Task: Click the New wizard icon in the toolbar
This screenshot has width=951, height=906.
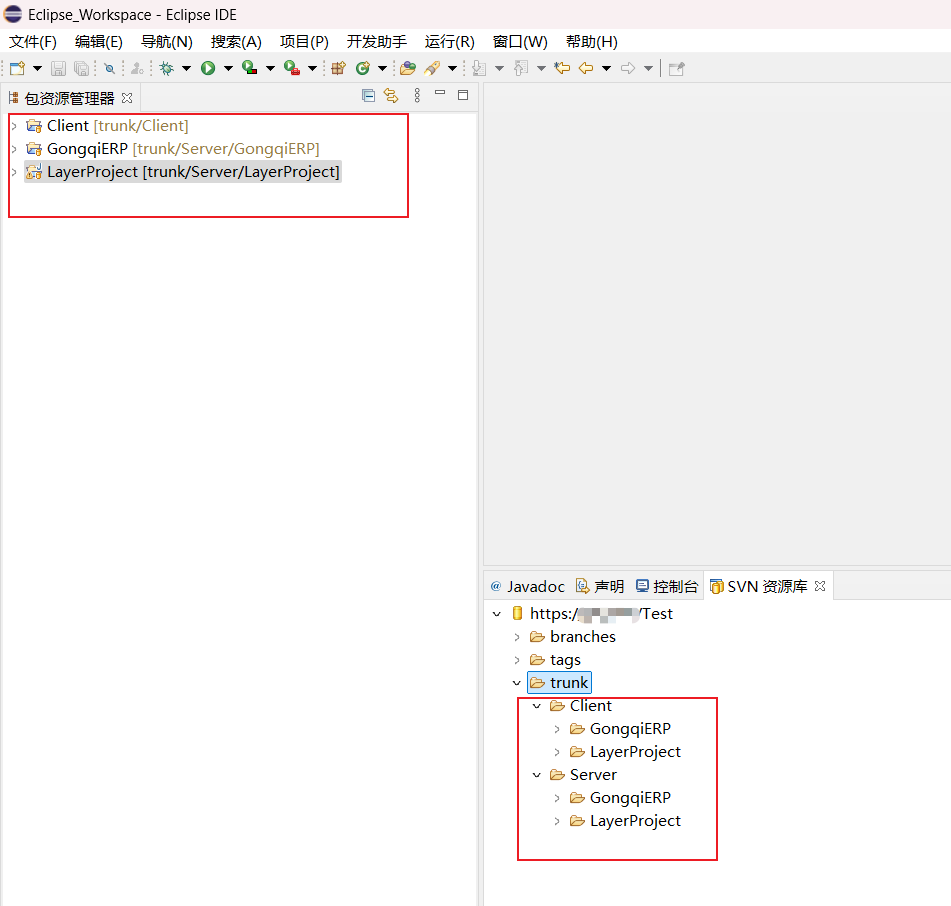Action: tap(18, 69)
